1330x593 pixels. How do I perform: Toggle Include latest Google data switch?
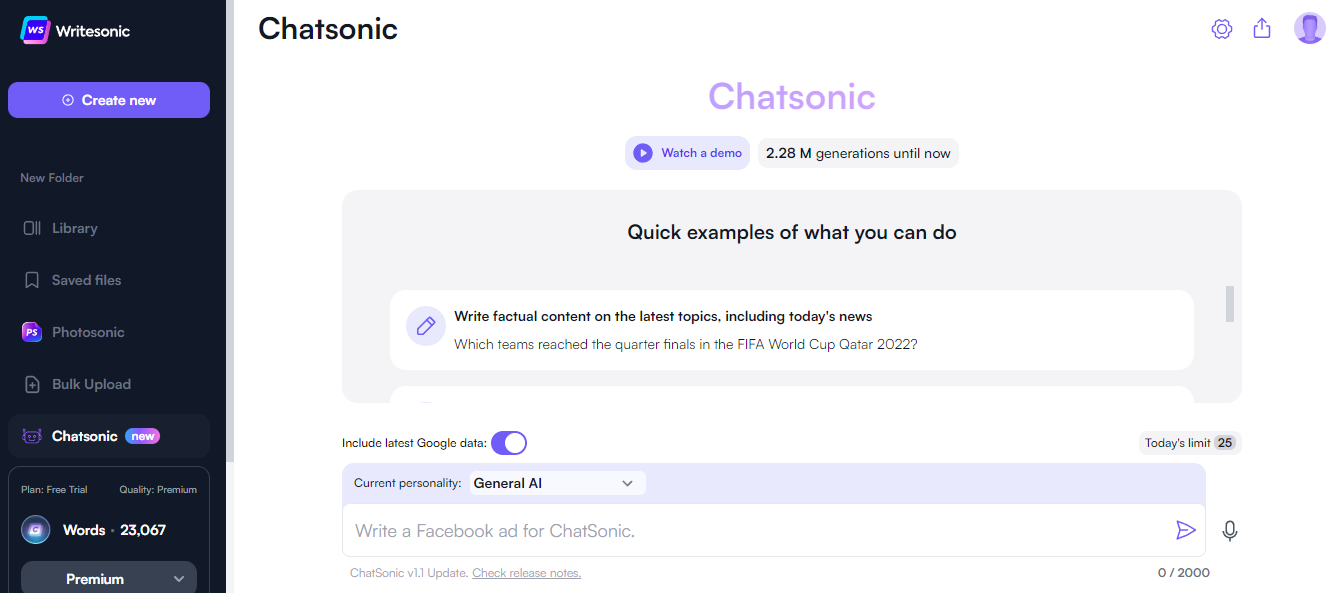pos(509,443)
